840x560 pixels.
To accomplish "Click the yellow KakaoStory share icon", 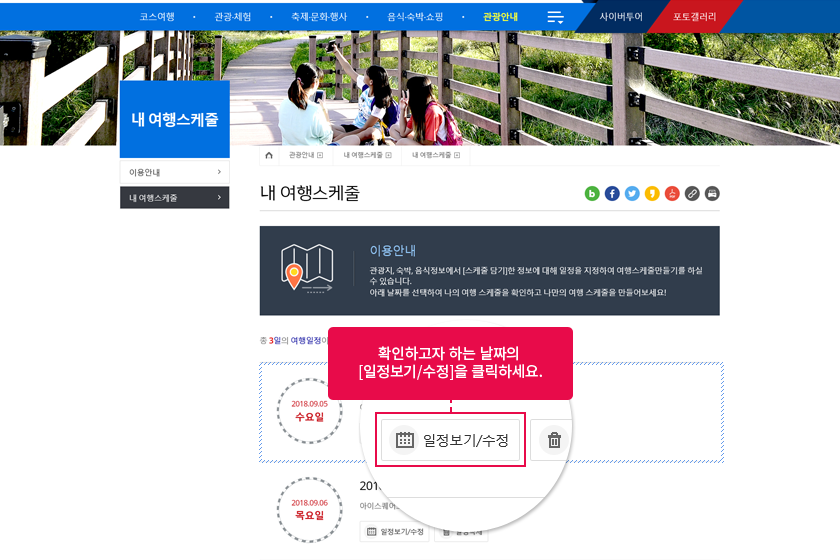I will [652, 194].
